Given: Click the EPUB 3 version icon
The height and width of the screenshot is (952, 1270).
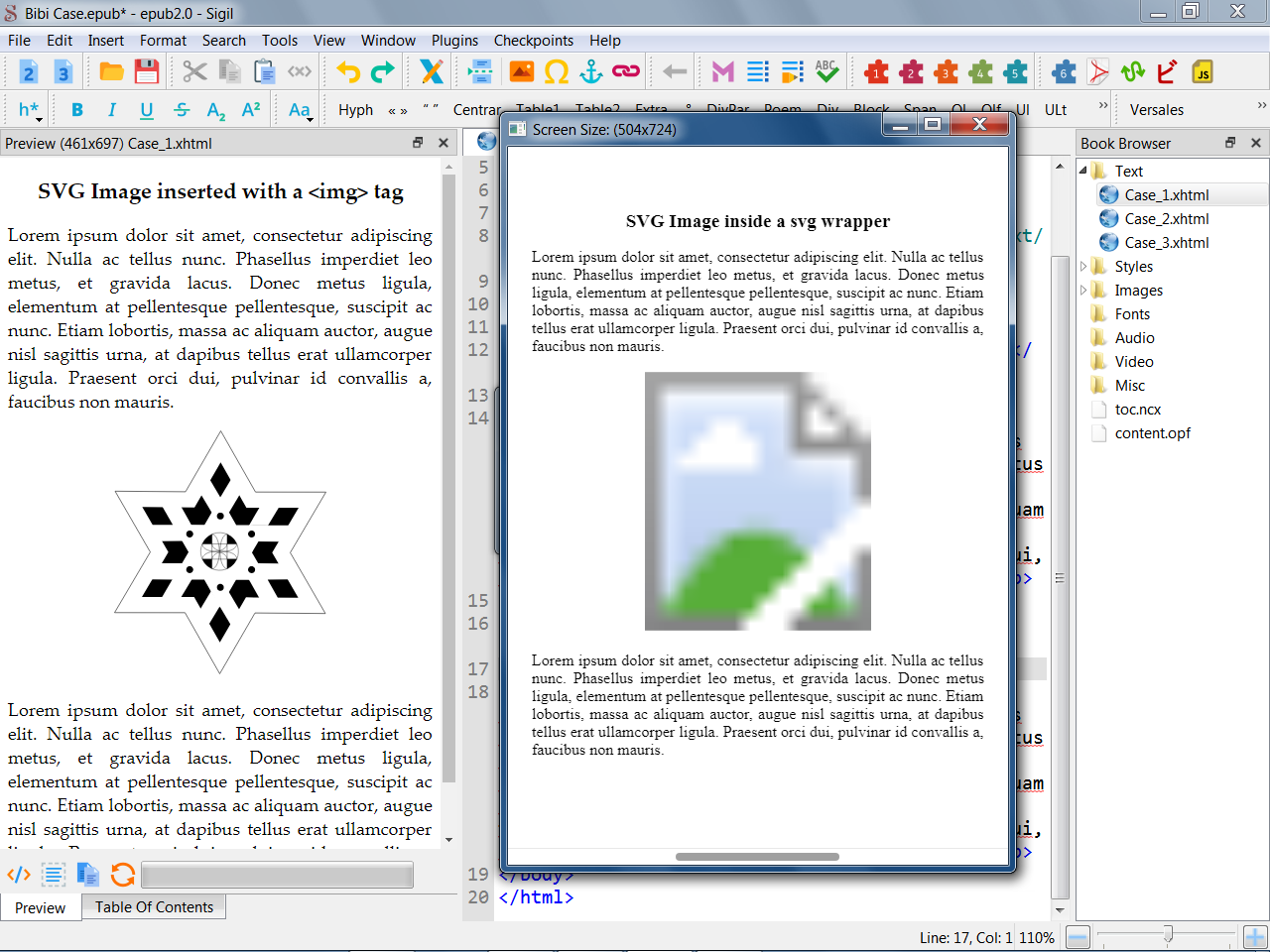Looking at the screenshot, I should pyautogui.click(x=63, y=71).
